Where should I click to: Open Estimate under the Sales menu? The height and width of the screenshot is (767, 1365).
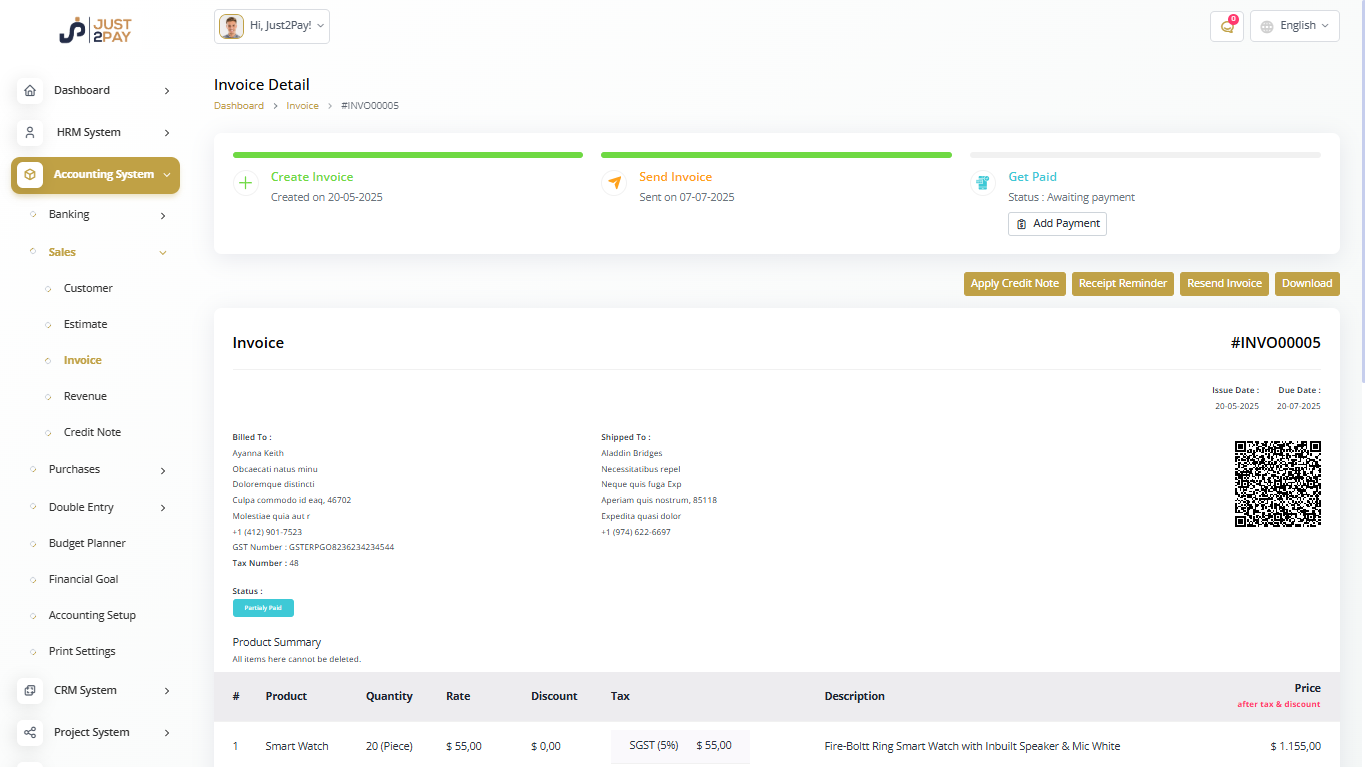tap(87, 323)
